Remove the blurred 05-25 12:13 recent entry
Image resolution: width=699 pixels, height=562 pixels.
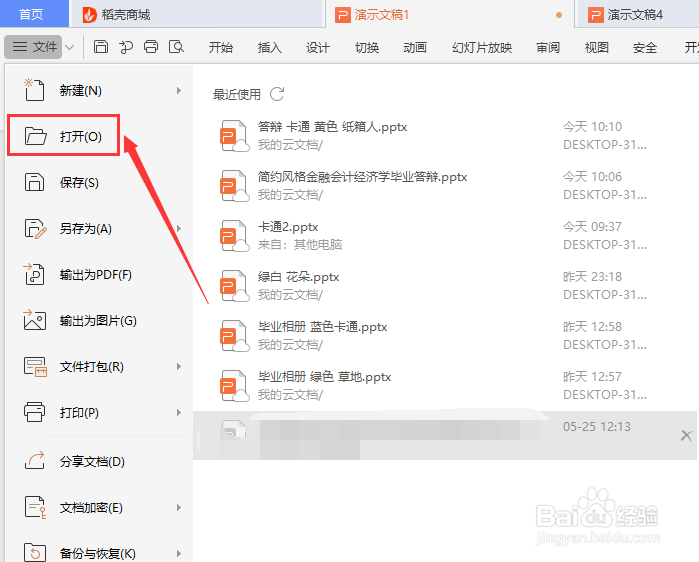click(x=686, y=435)
